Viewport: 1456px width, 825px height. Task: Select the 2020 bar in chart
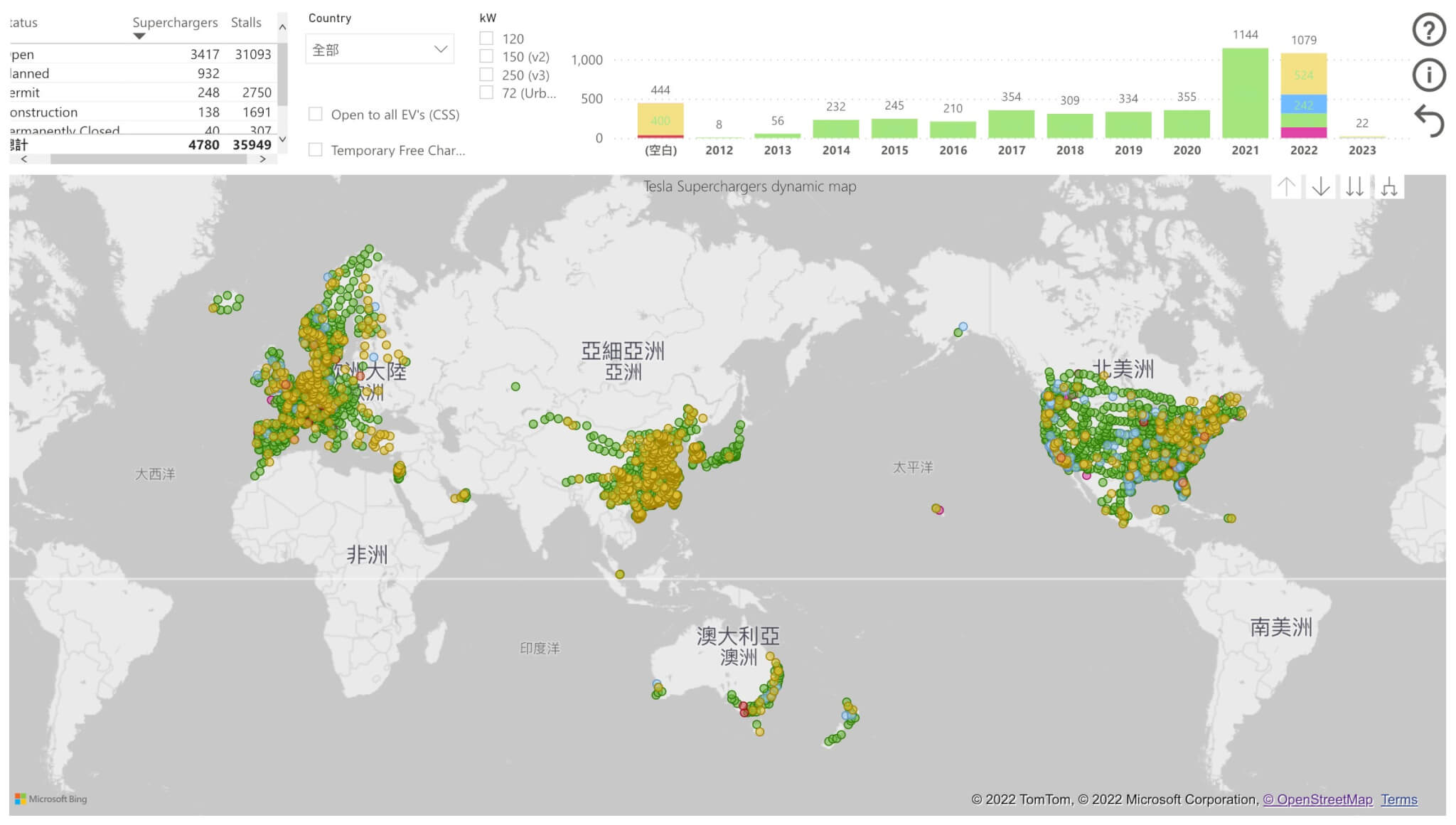tap(1187, 124)
